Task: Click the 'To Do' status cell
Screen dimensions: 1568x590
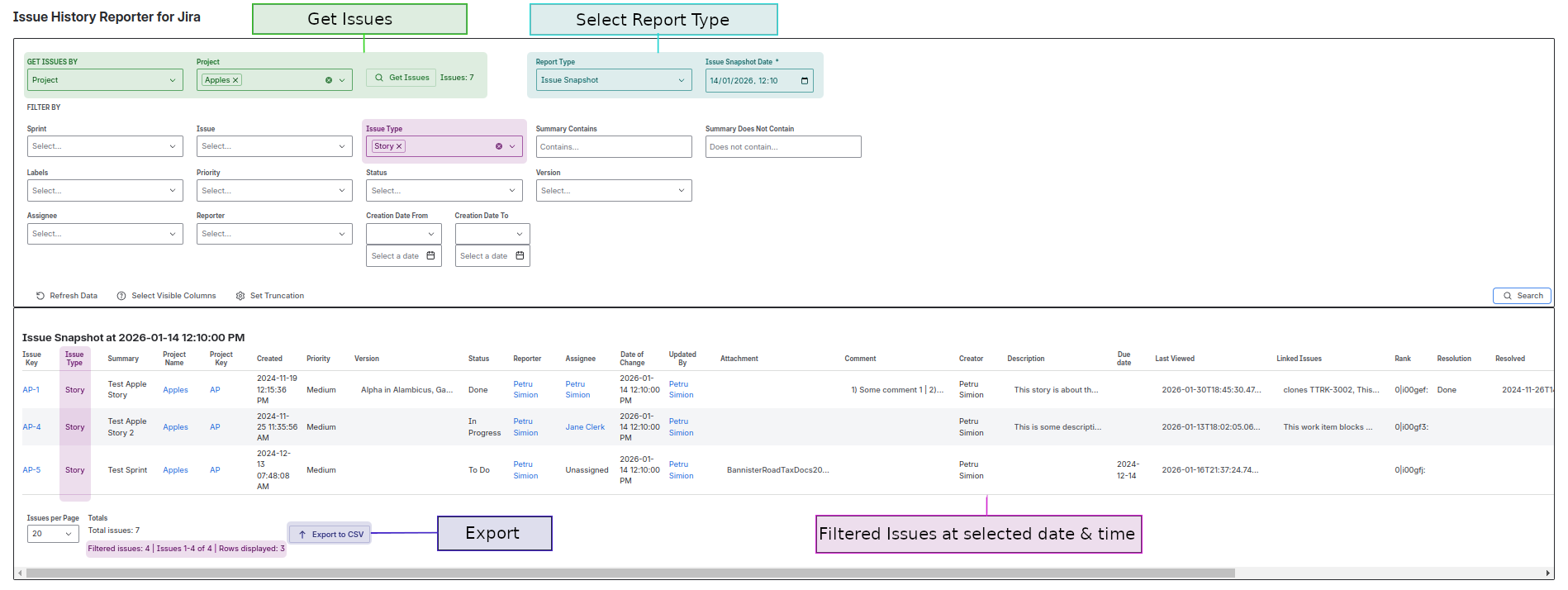Action: [479, 470]
